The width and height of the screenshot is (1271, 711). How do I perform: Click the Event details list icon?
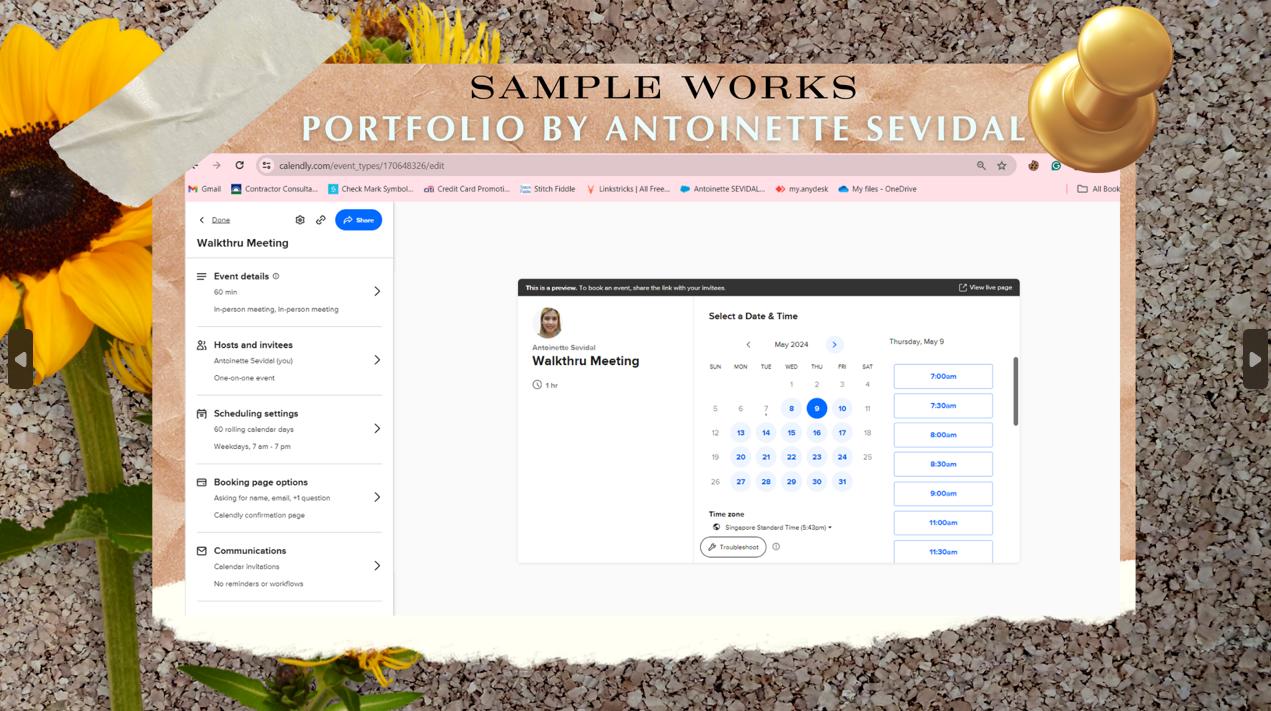point(202,276)
